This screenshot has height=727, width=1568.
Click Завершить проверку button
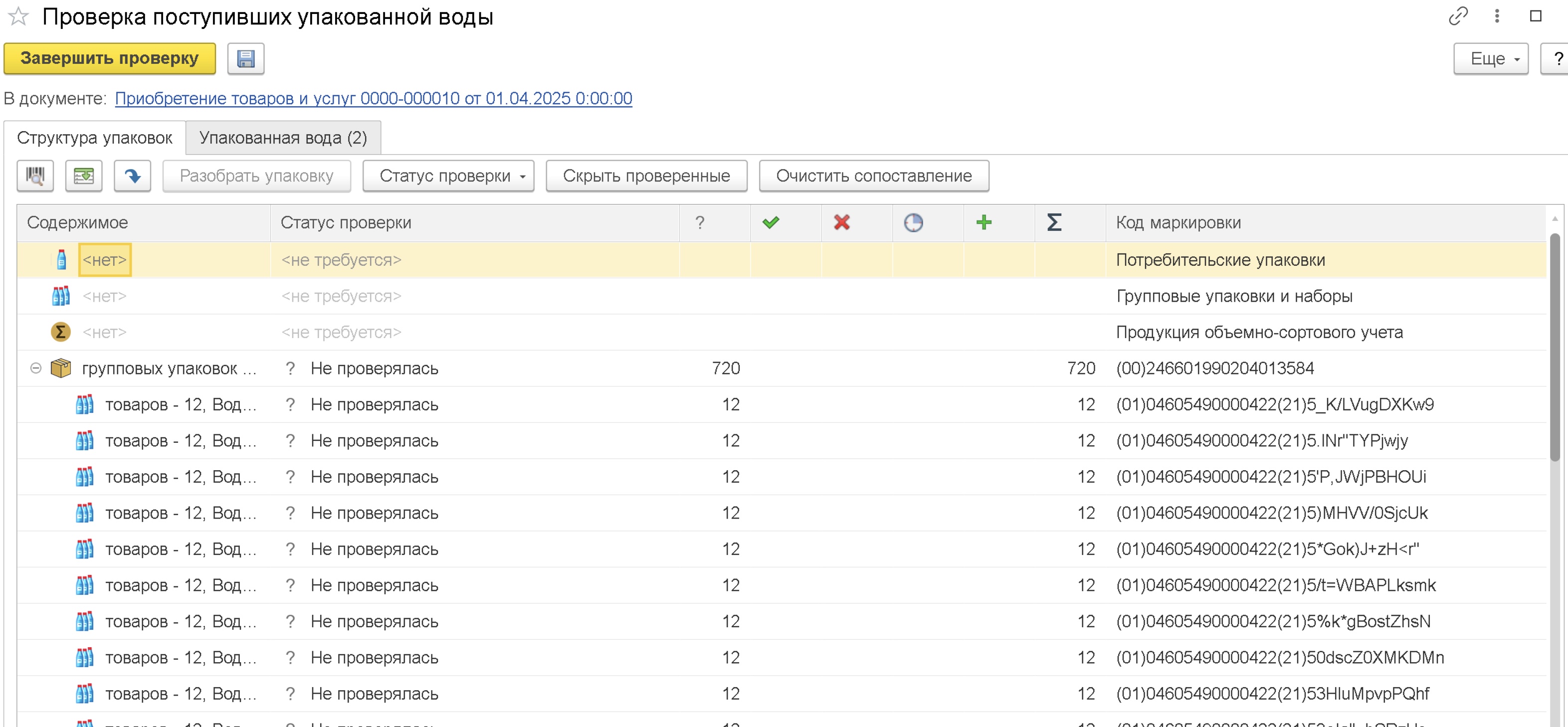(x=110, y=58)
